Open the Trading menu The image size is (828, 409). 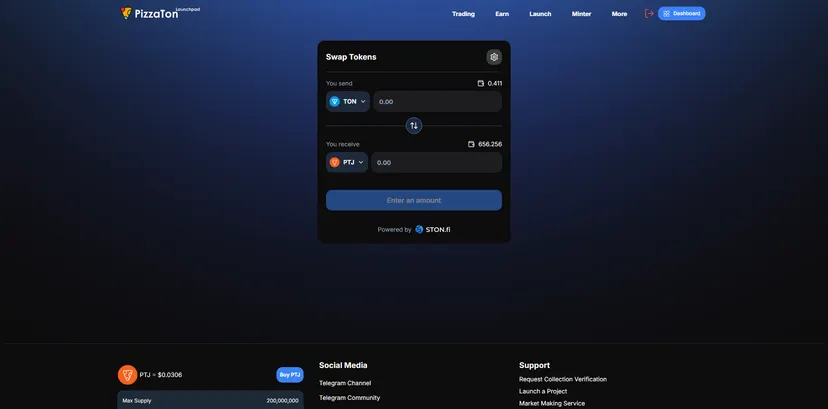click(x=463, y=14)
